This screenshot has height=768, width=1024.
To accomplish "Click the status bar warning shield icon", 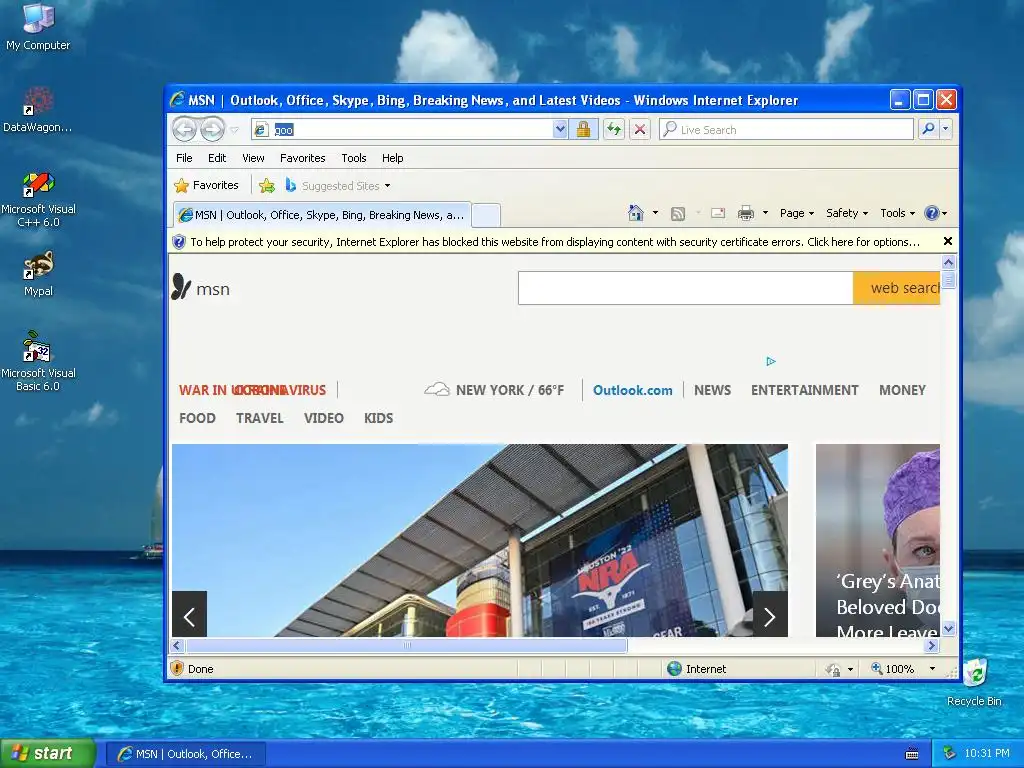I will point(177,669).
